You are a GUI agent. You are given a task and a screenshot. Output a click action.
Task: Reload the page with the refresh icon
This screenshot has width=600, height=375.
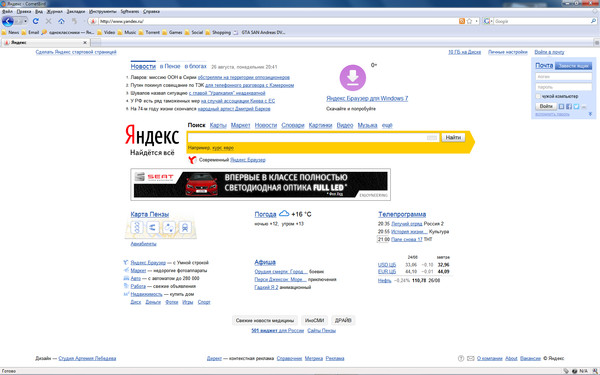pos(36,21)
